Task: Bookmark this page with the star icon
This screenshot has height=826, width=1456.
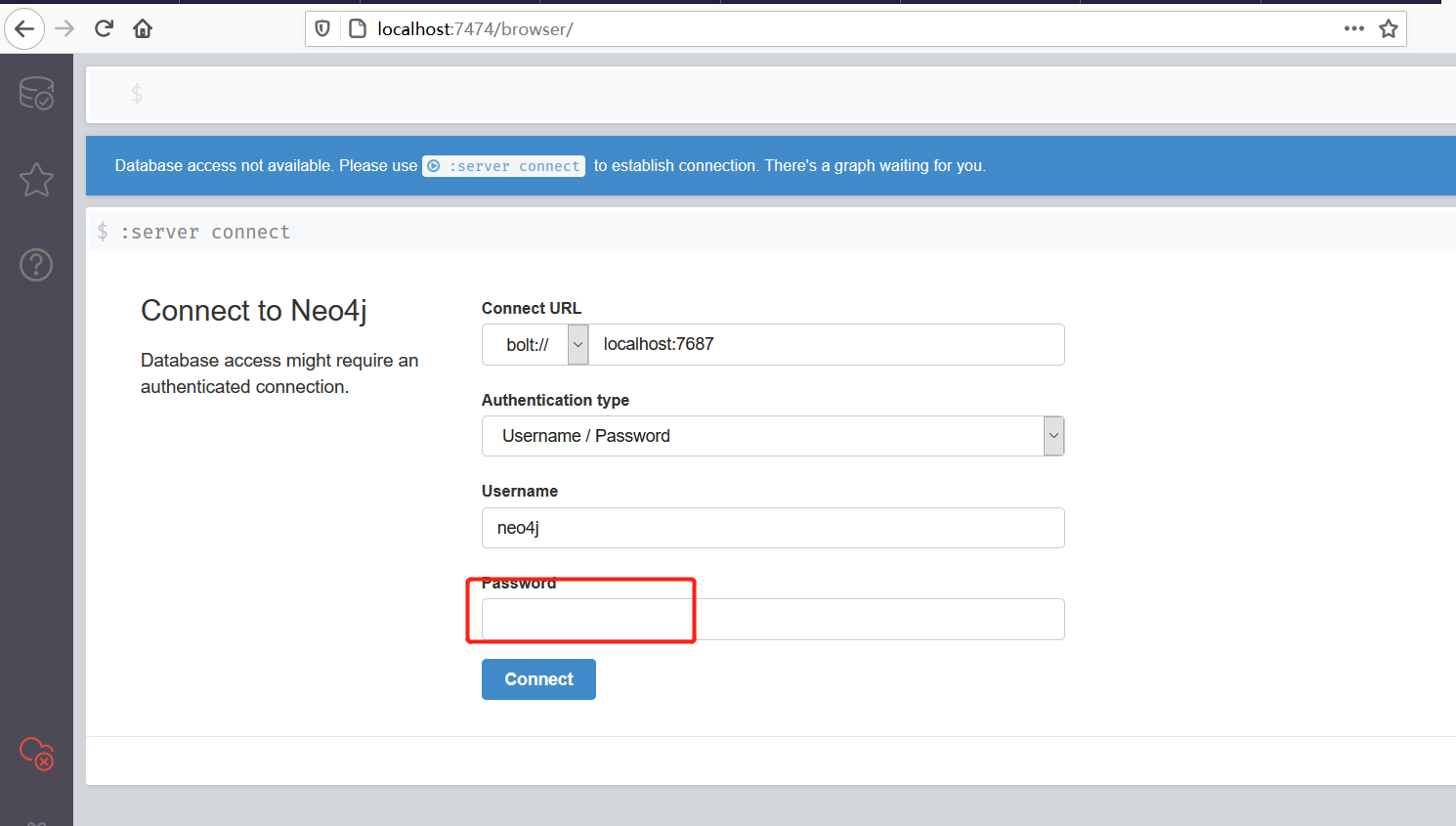Action: (1389, 28)
